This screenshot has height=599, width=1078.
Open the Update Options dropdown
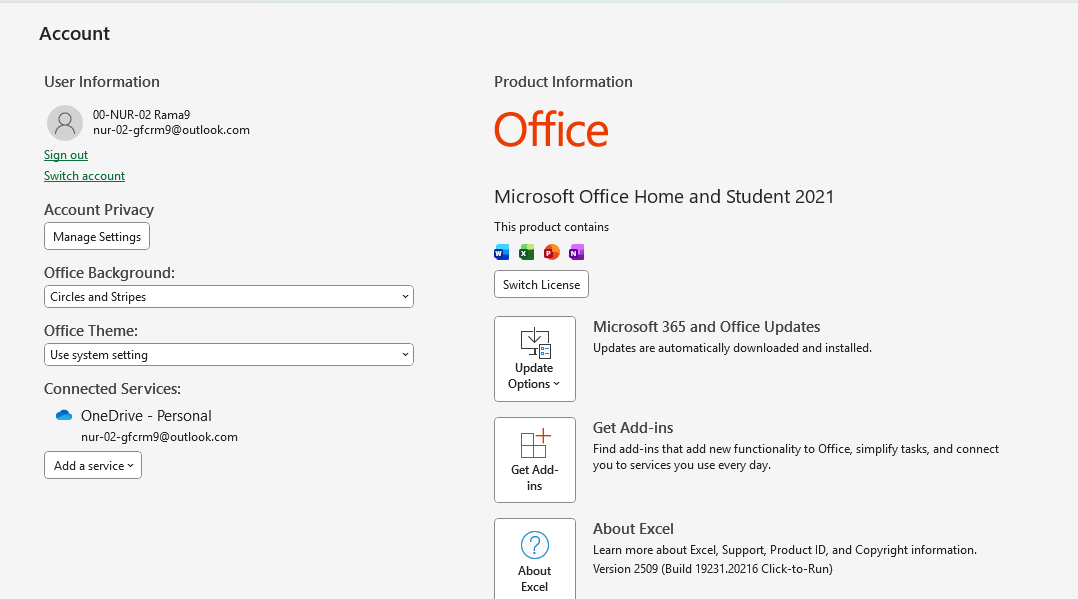pyautogui.click(x=535, y=359)
